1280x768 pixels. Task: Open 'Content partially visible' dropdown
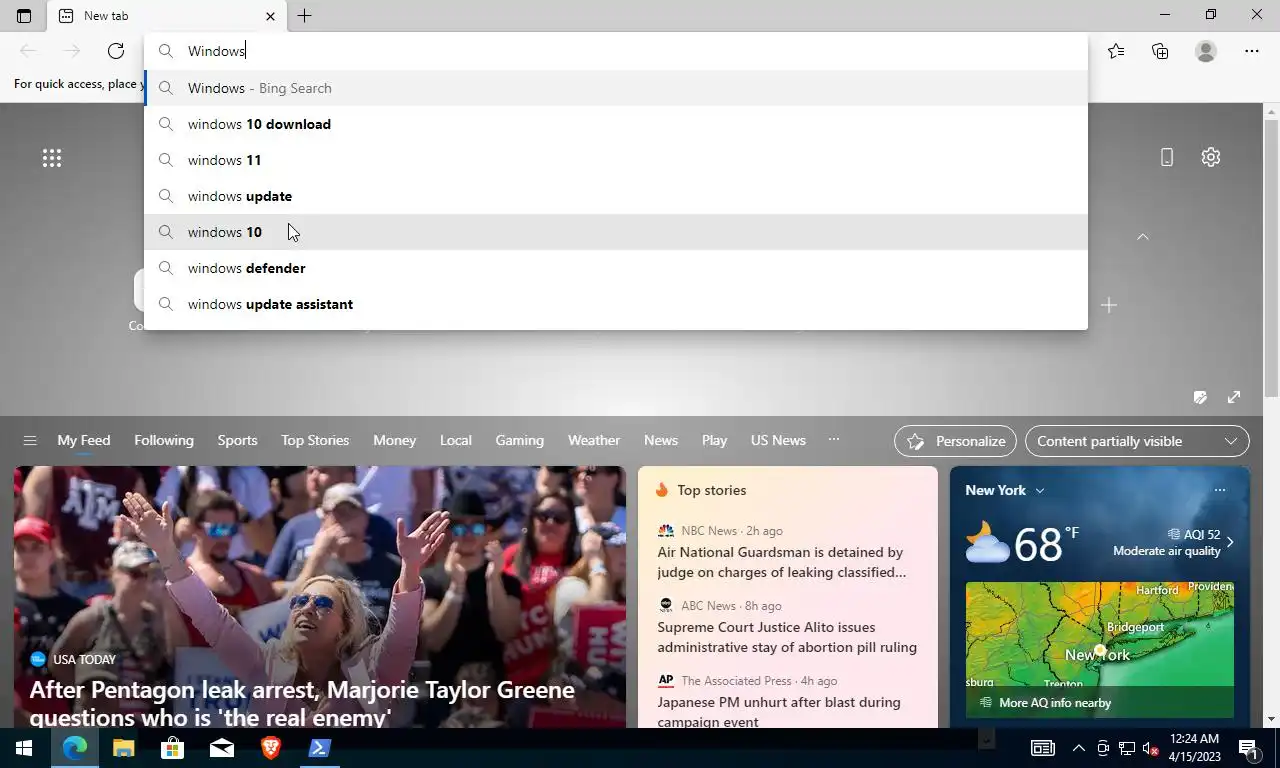point(1137,441)
